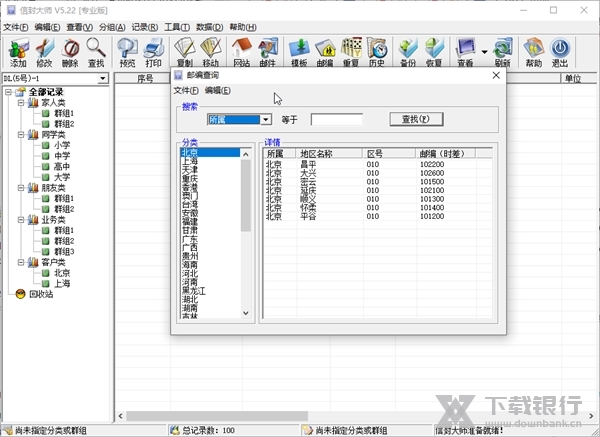This screenshot has width=600, height=437.
Task: Click the 删除 (Delete) toolbar icon
Action: click(x=70, y=52)
